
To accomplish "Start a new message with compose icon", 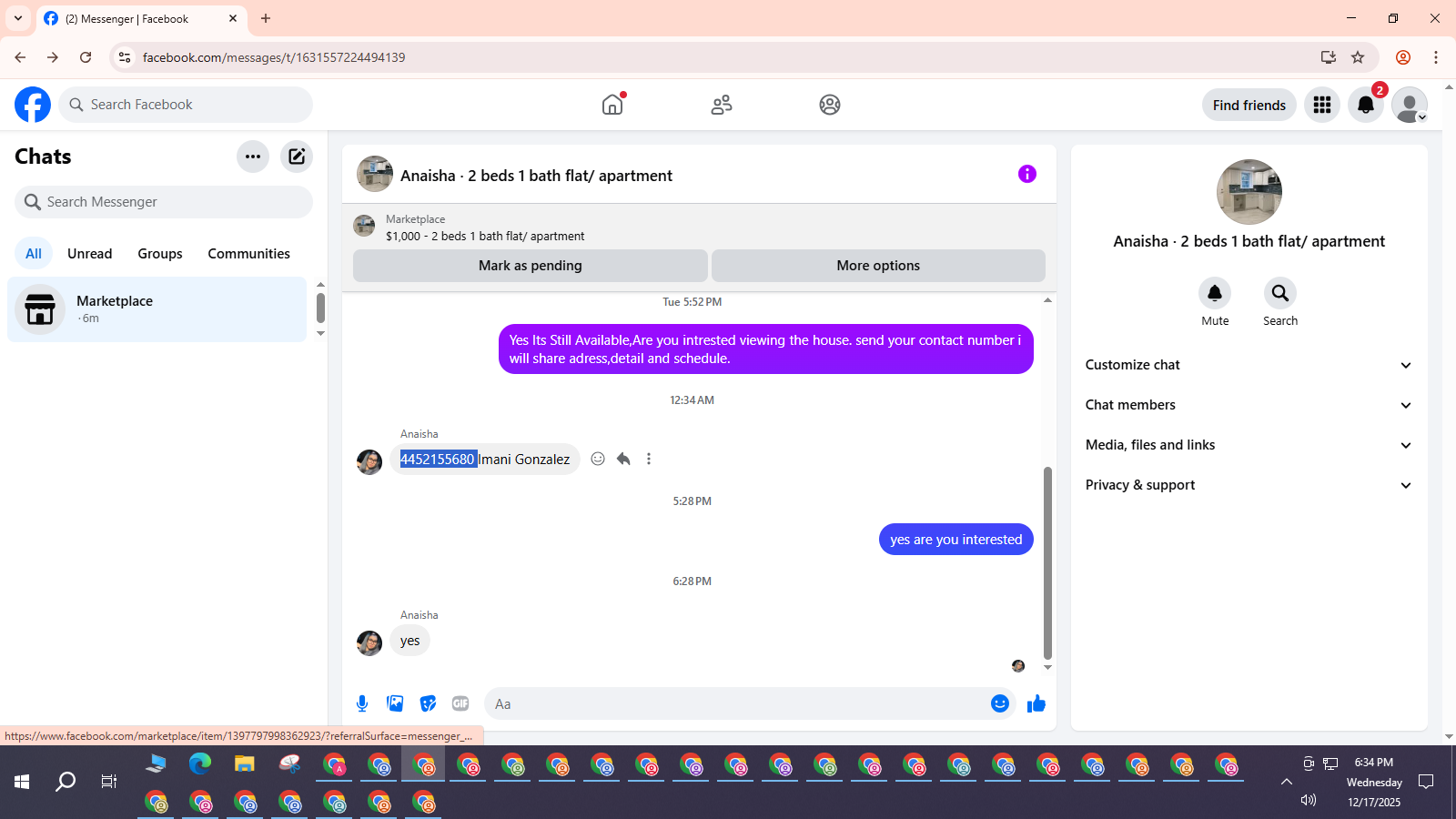I will point(297,157).
